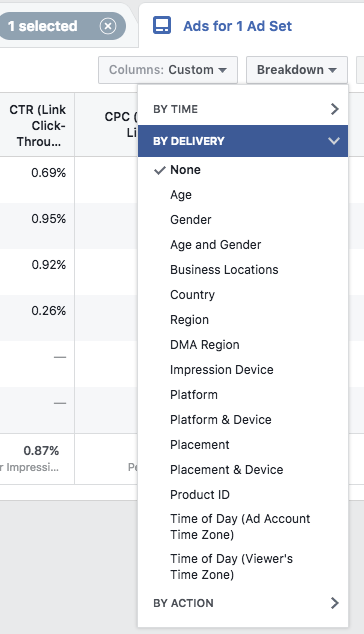Toggle the Breakdown dropdown button
Screen dimensions: 364x634
297,70
